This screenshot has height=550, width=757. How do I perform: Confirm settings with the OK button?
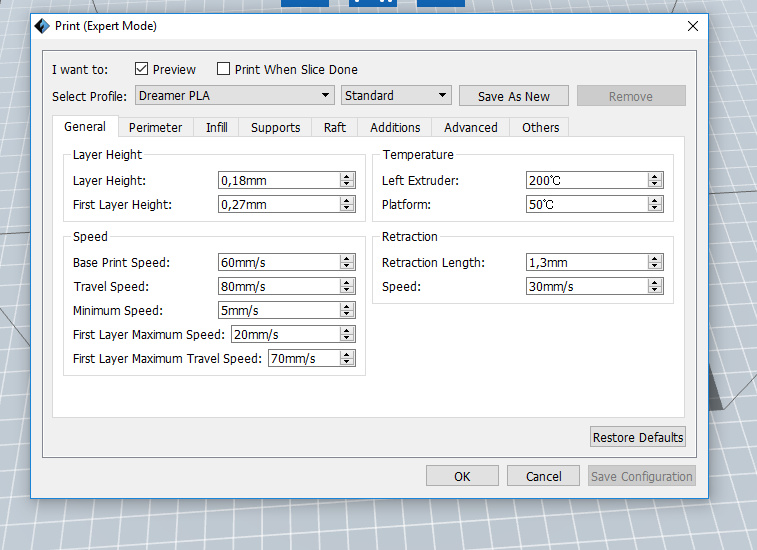(461, 476)
